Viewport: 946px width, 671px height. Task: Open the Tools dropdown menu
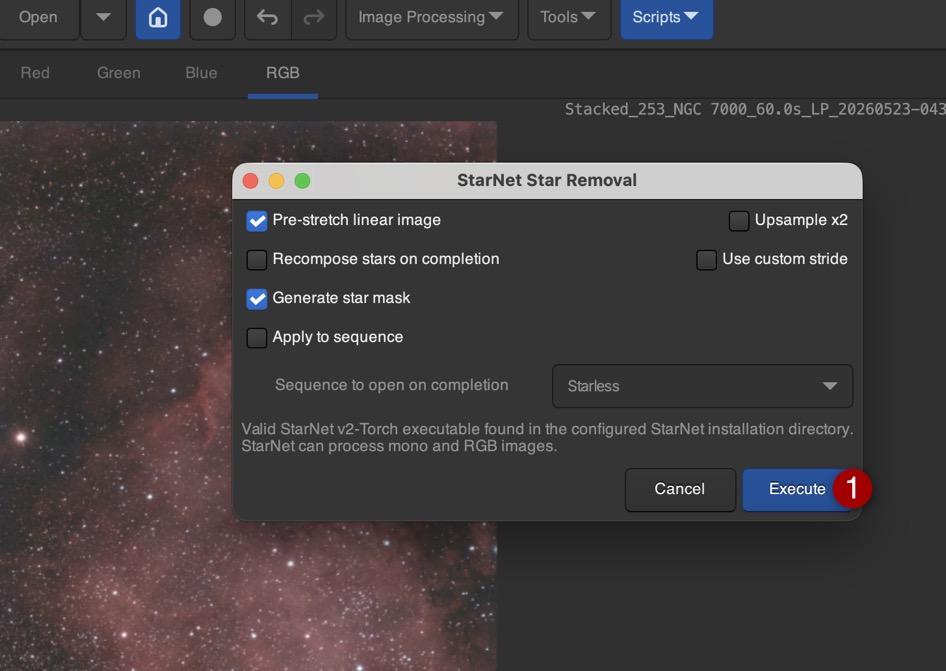(x=569, y=17)
